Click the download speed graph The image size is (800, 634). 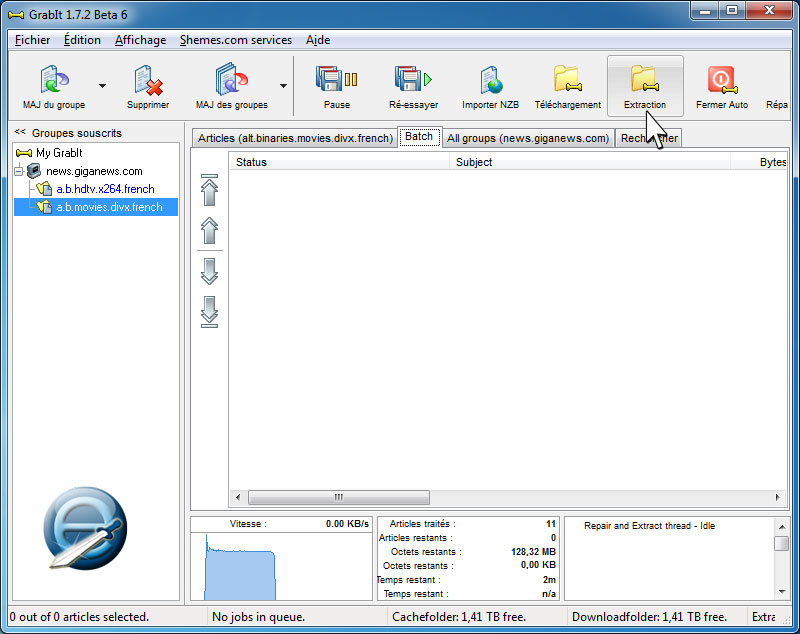tap(282, 566)
